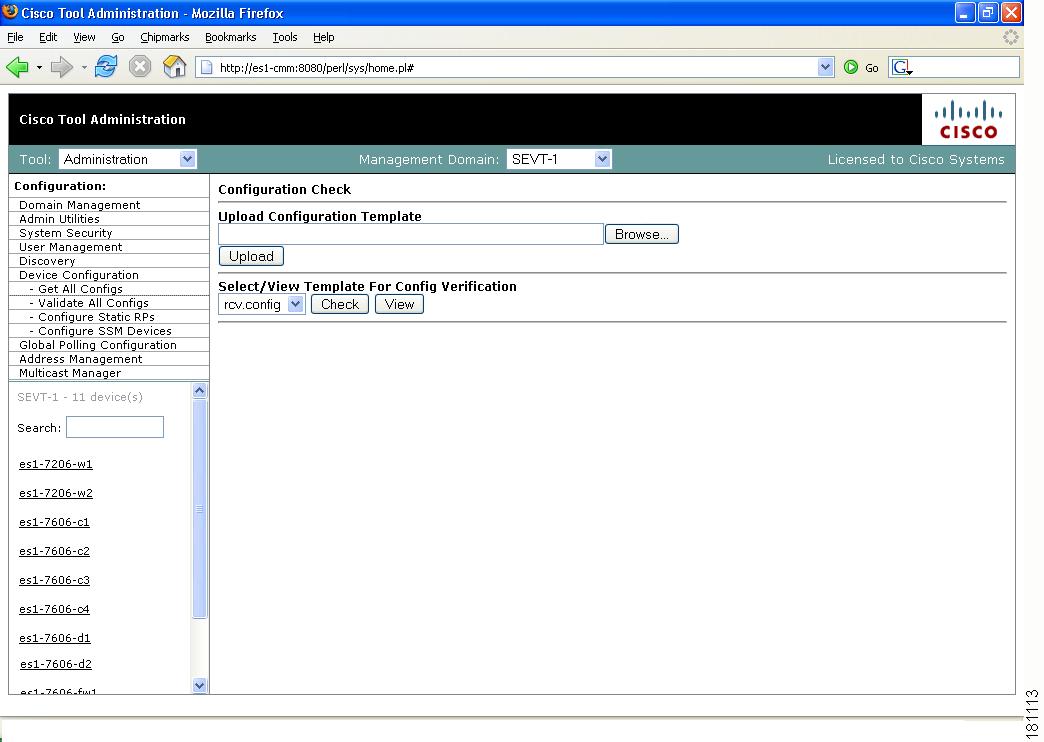
Task: Open the Tool selection dropdown
Action: pyautogui.click(x=127, y=159)
